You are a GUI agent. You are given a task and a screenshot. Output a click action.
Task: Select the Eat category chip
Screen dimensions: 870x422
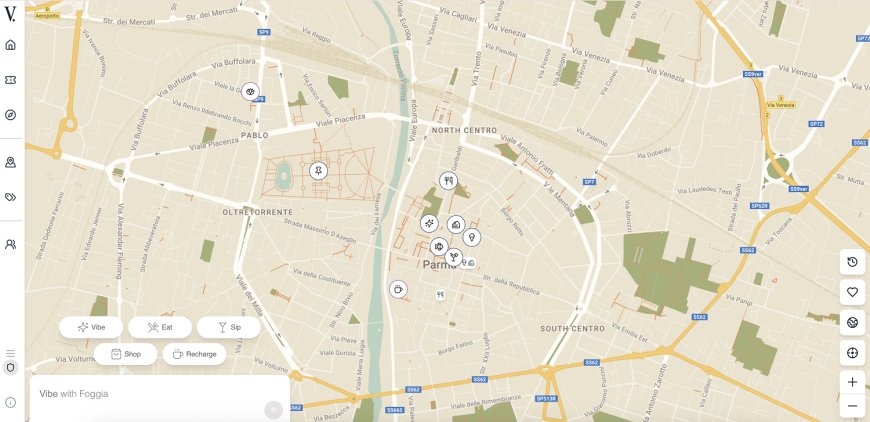tap(160, 327)
